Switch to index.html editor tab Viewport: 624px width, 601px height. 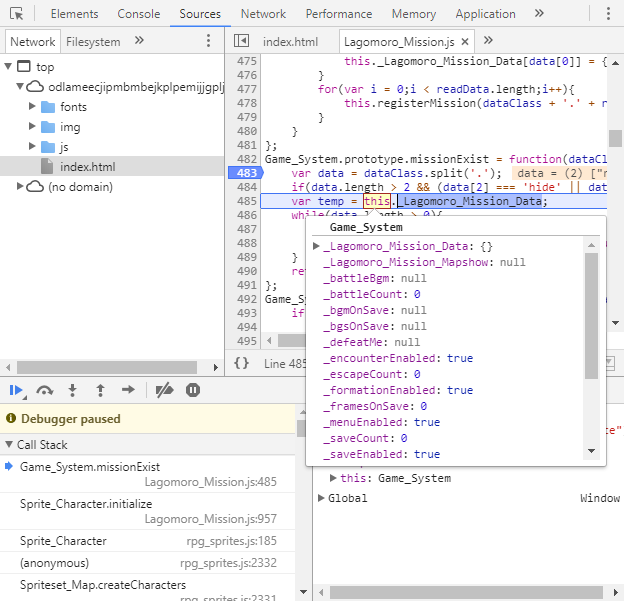tap(291, 41)
